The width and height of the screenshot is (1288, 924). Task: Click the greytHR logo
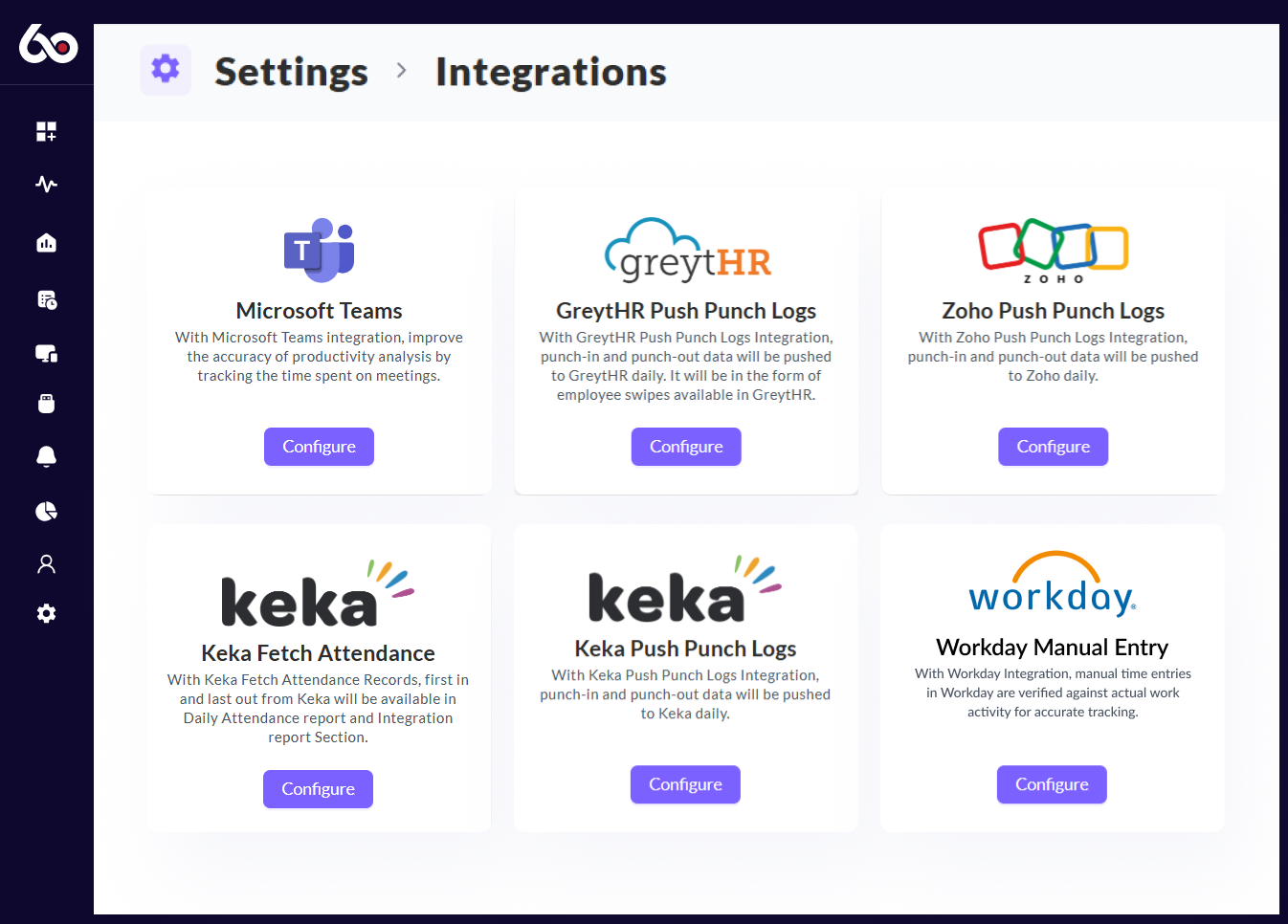(687, 250)
